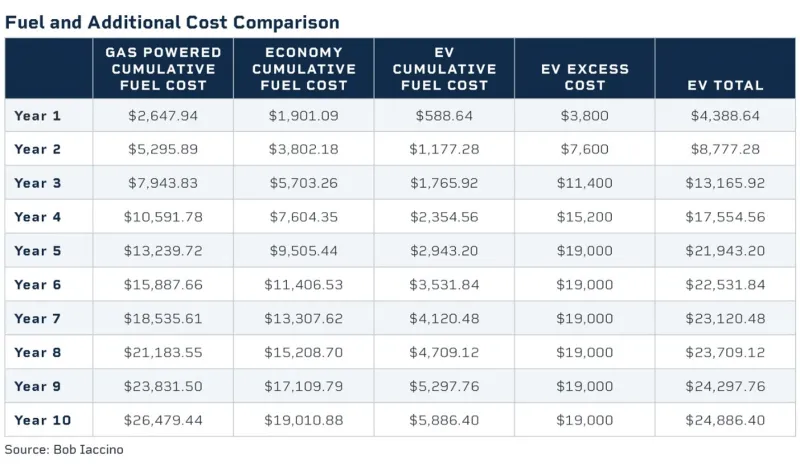Select the EV Excess Cost column header

click(x=585, y=77)
